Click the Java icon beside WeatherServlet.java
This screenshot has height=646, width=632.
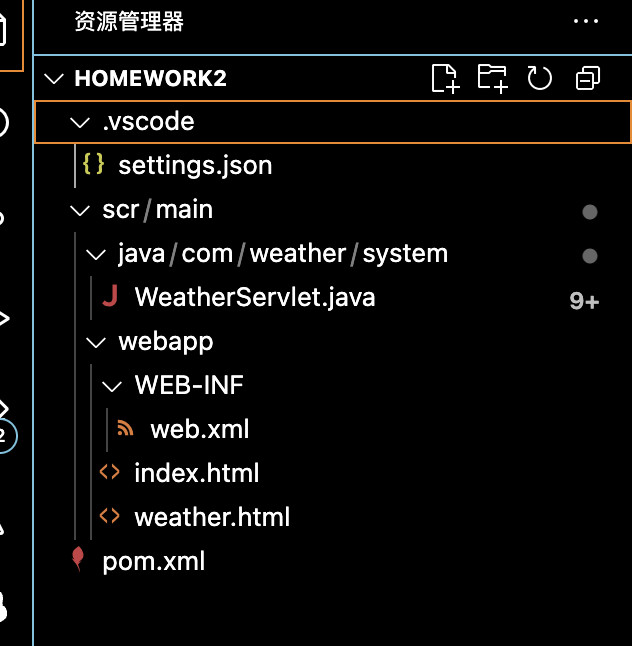point(110,297)
